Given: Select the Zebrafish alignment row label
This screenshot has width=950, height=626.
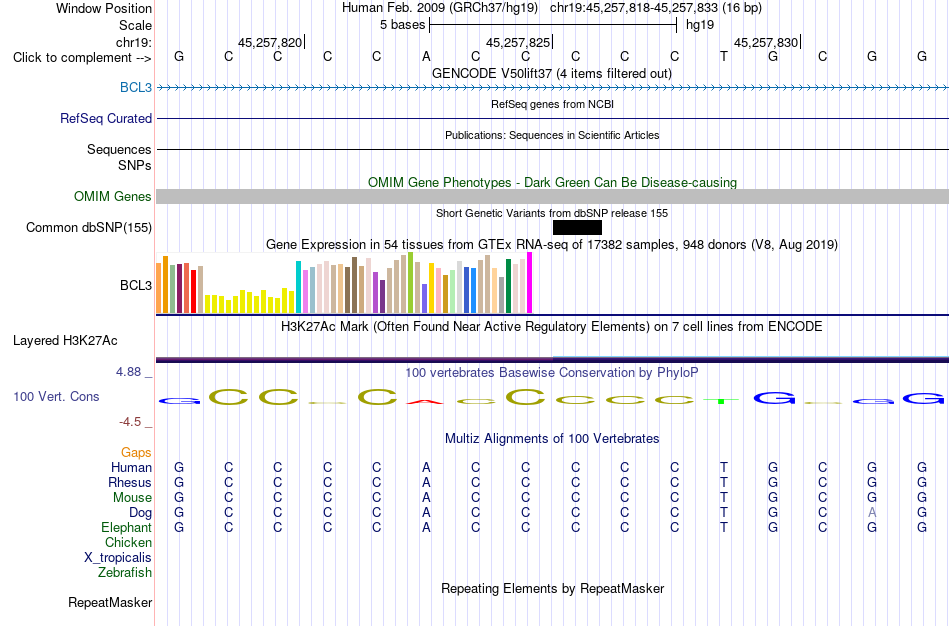Looking at the screenshot, I should click(x=125, y=573).
